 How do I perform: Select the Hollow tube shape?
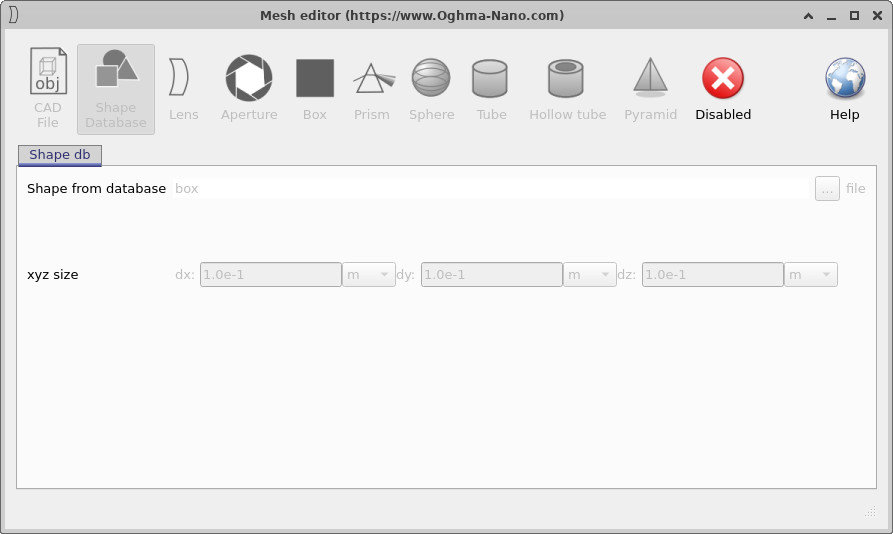point(567,89)
